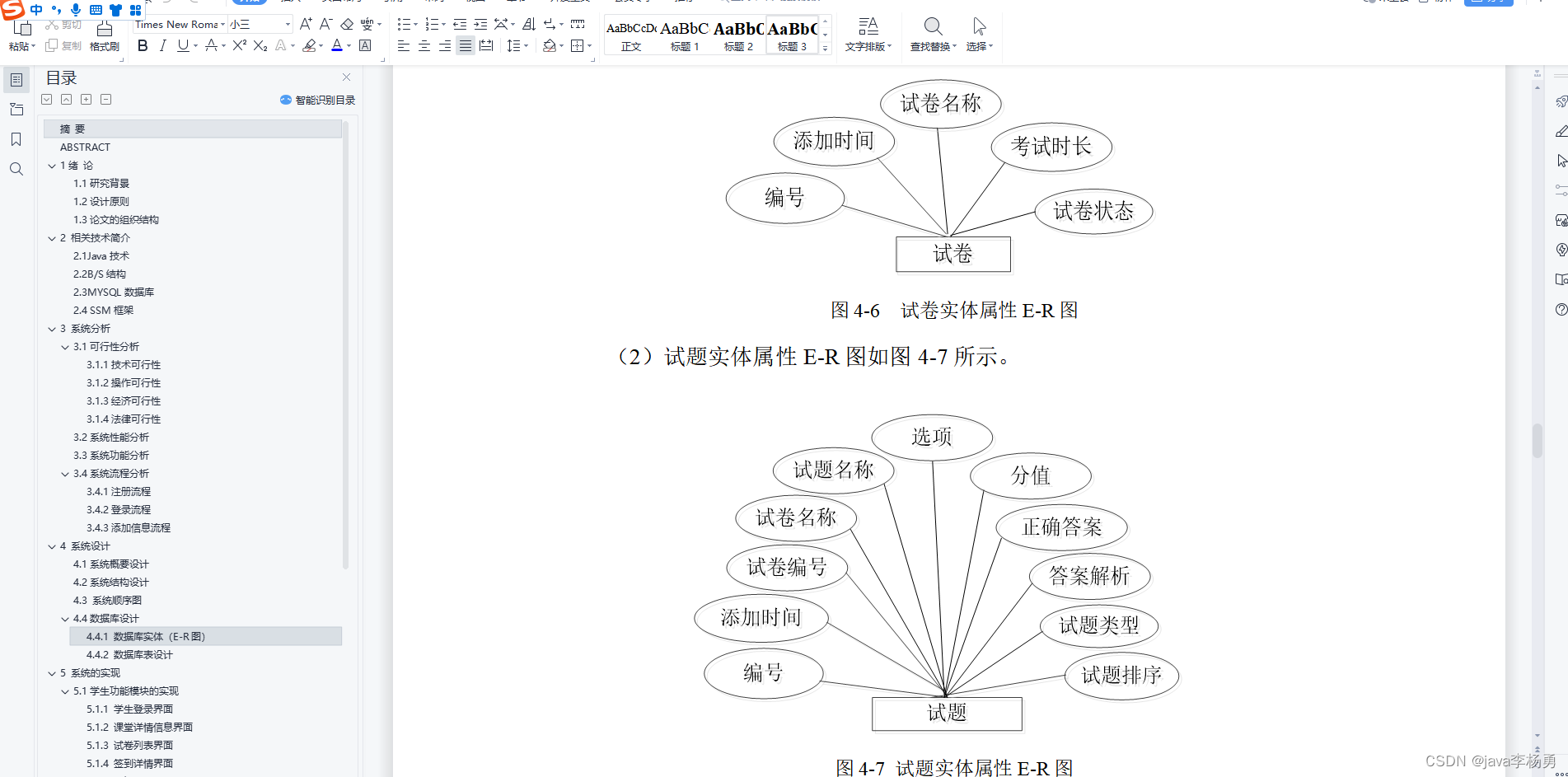This screenshot has height=777, width=1568.
Task: Increase paragraph indent
Action: click(x=480, y=24)
